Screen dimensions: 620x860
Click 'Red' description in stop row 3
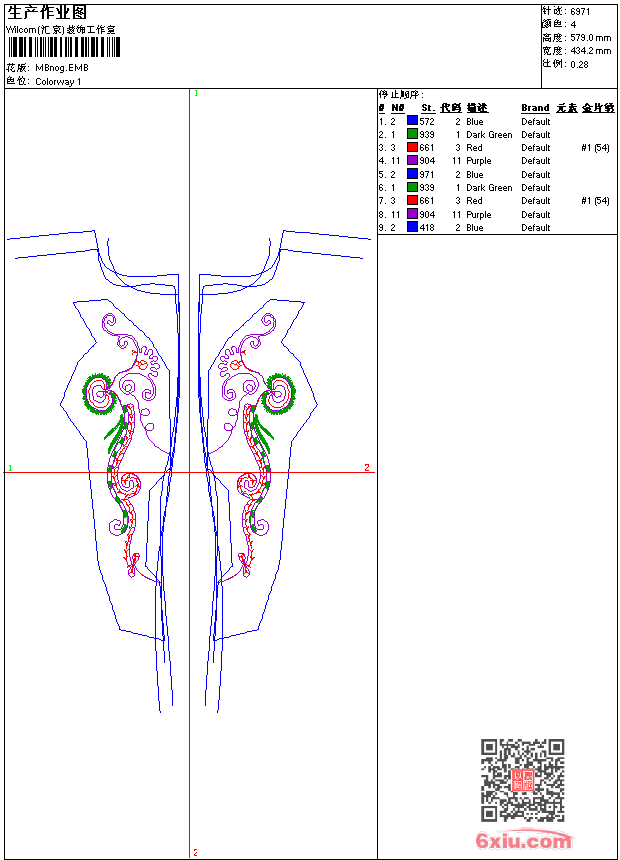474,148
